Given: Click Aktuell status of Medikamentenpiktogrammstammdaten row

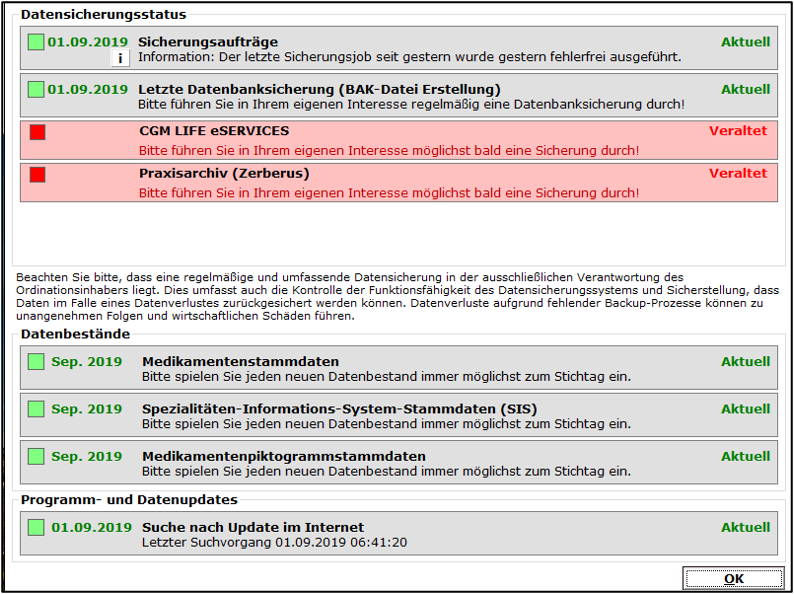Looking at the screenshot, I should [x=746, y=456].
